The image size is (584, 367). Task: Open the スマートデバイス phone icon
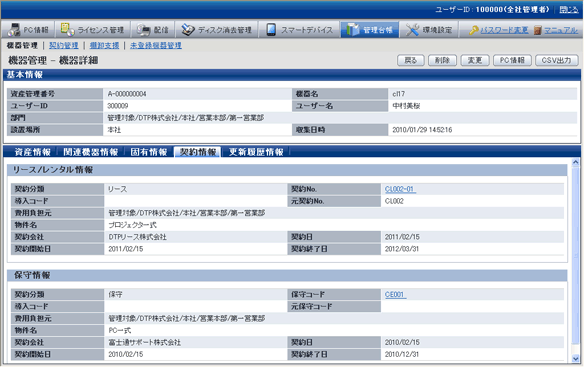click(x=271, y=29)
